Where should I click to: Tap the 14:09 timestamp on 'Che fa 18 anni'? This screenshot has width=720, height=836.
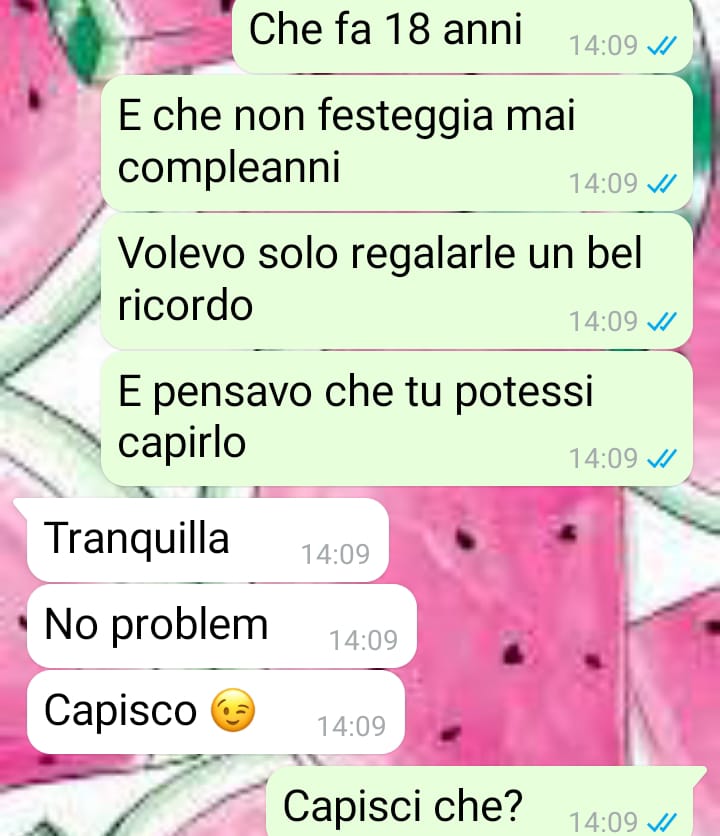pyautogui.click(x=603, y=46)
